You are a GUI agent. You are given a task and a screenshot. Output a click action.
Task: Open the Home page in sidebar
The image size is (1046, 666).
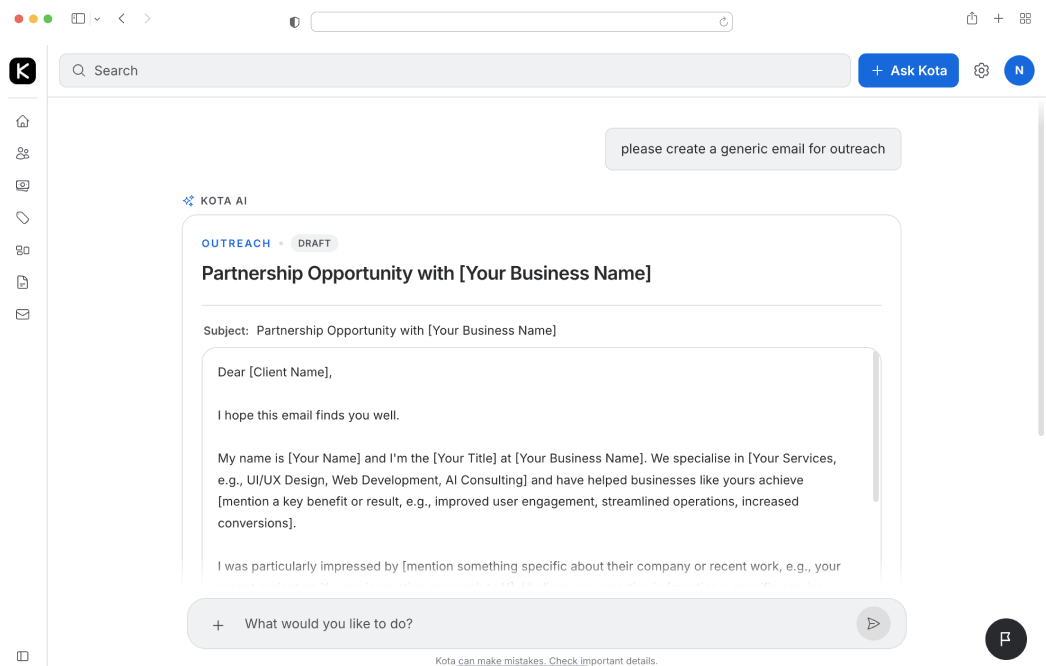click(23, 121)
